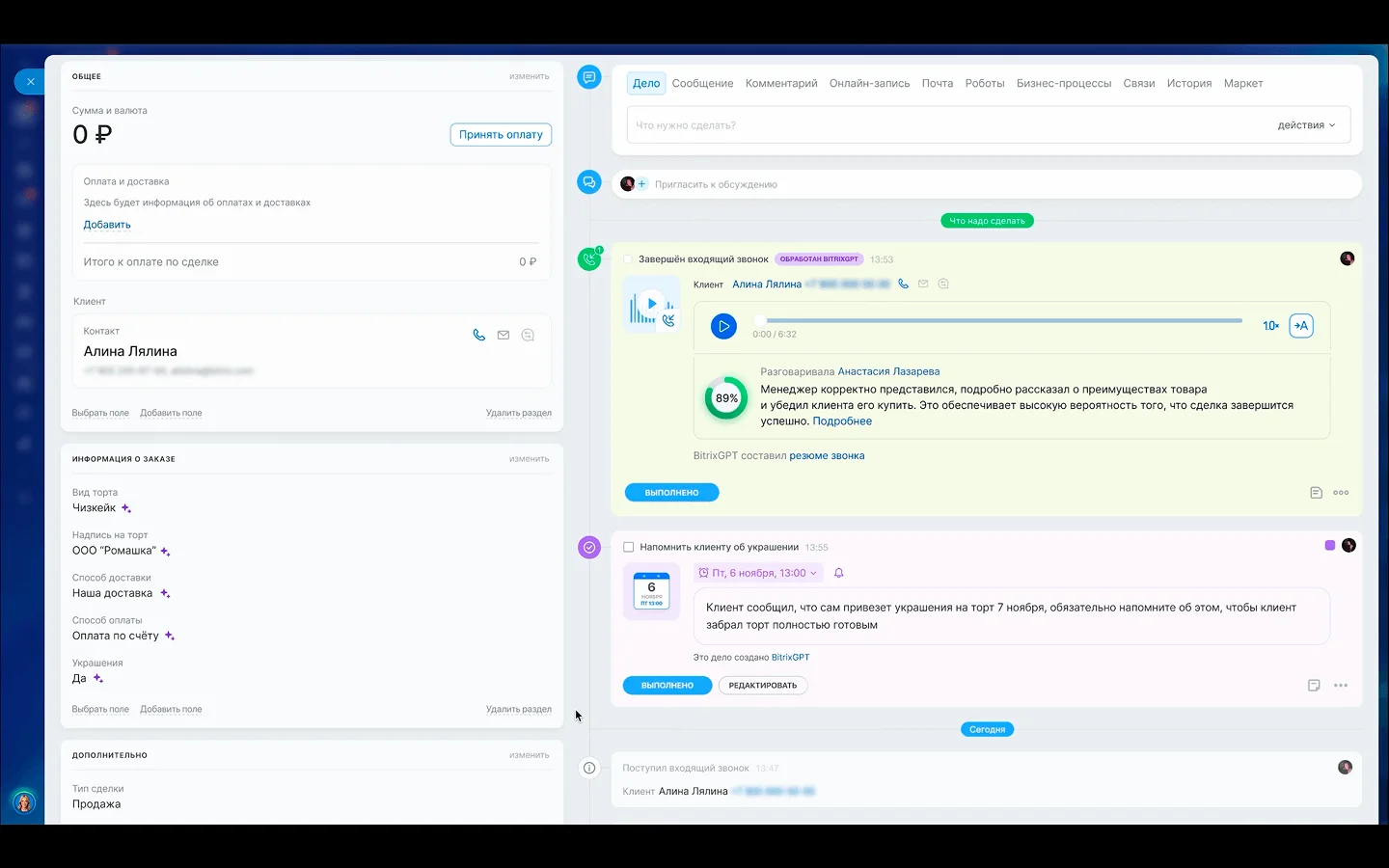Open the deadline dropdown Пт, 6 ноября, 13:00
1389x868 pixels.
pyautogui.click(x=758, y=573)
